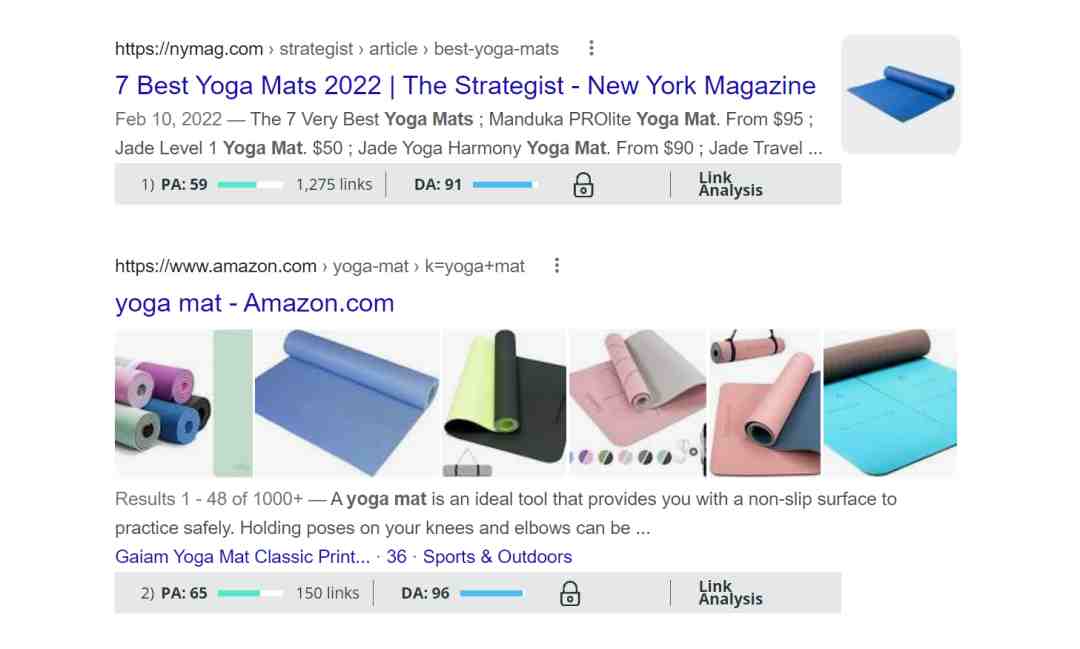Open the 7 Best Yoga Mats 2022 article
This screenshot has height=649, width=1080.
[465, 85]
